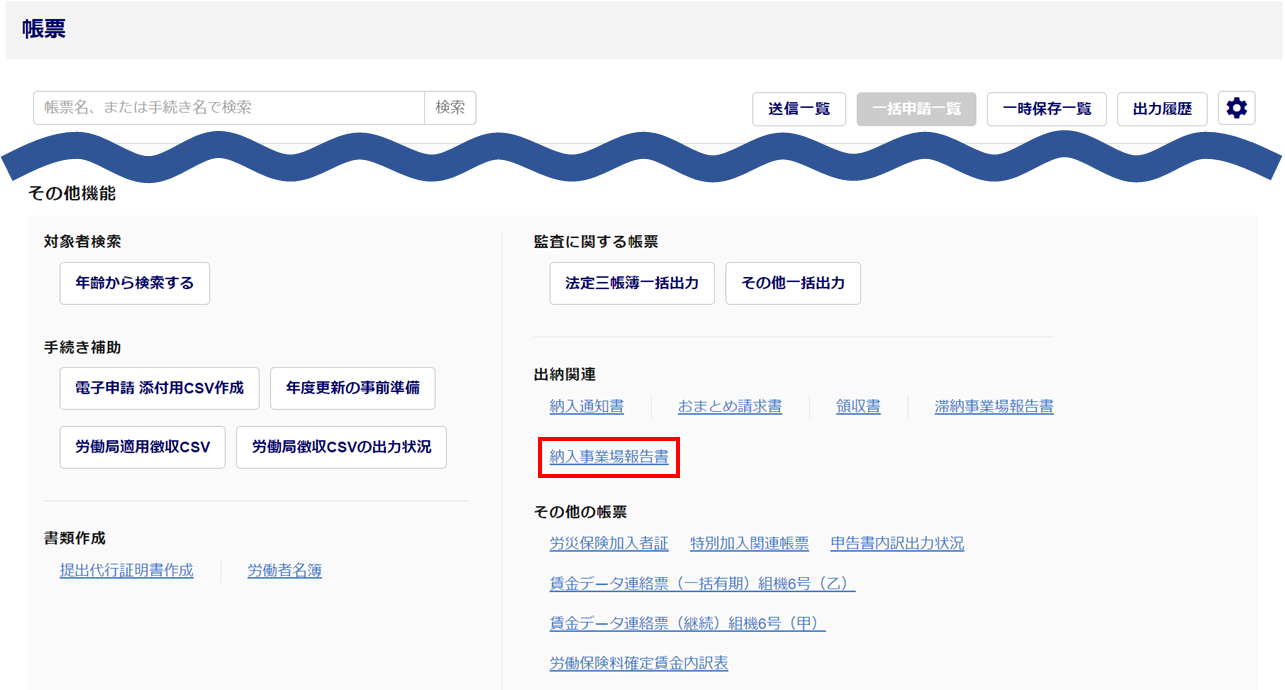The image size is (1285, 690).
Task: Open 労働局徴収CSVの出力状況
Action: click(x=341, y=447)
